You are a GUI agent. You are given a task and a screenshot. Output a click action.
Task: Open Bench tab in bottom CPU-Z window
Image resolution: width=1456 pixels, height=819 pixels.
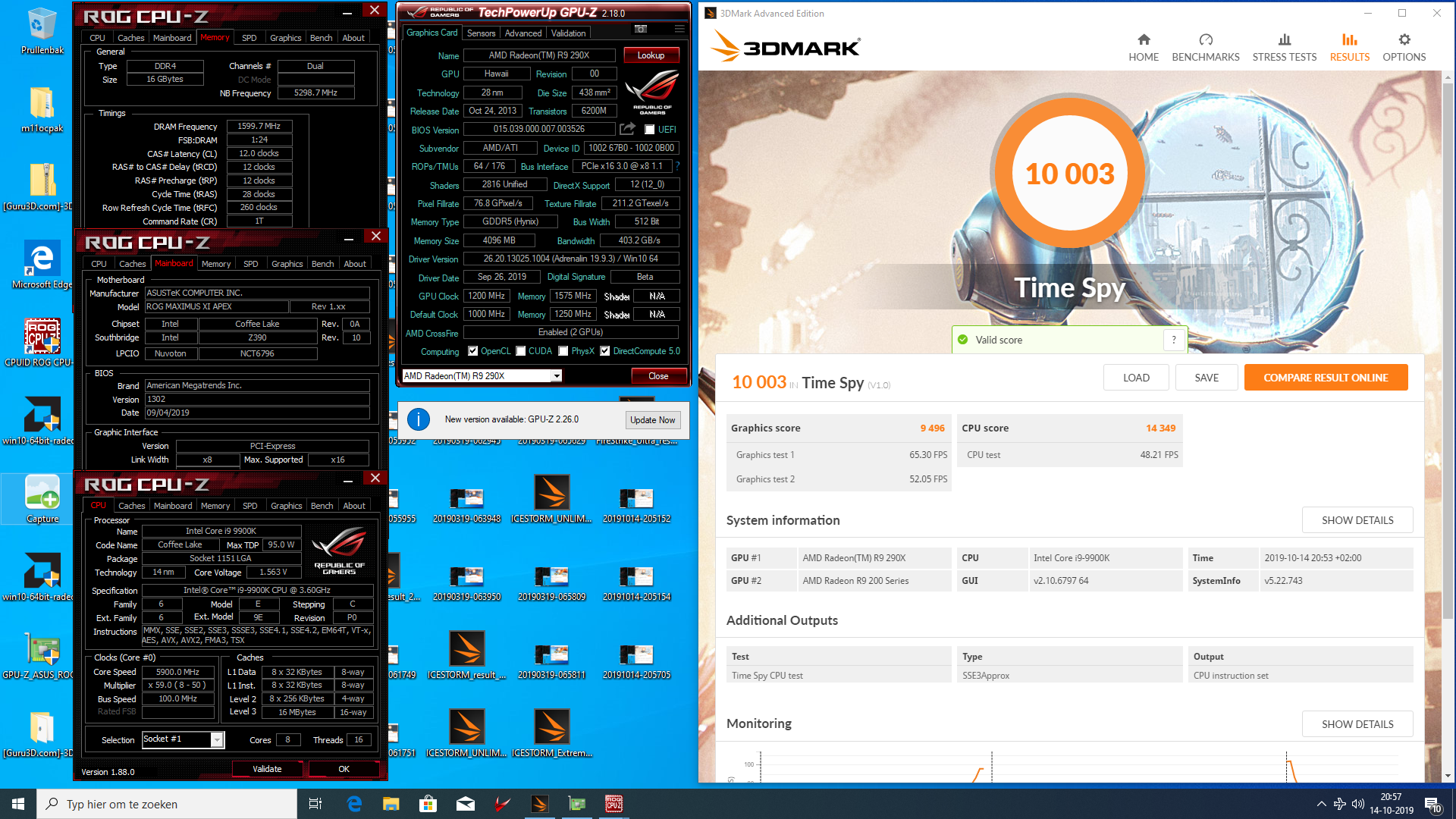click(x=322, y=506)
